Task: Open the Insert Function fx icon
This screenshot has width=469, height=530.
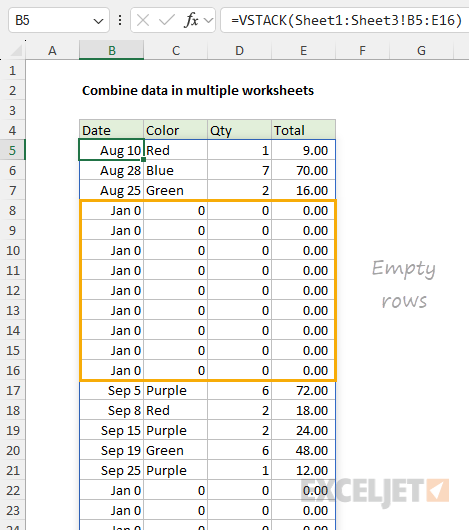Action: click(192, 20)
